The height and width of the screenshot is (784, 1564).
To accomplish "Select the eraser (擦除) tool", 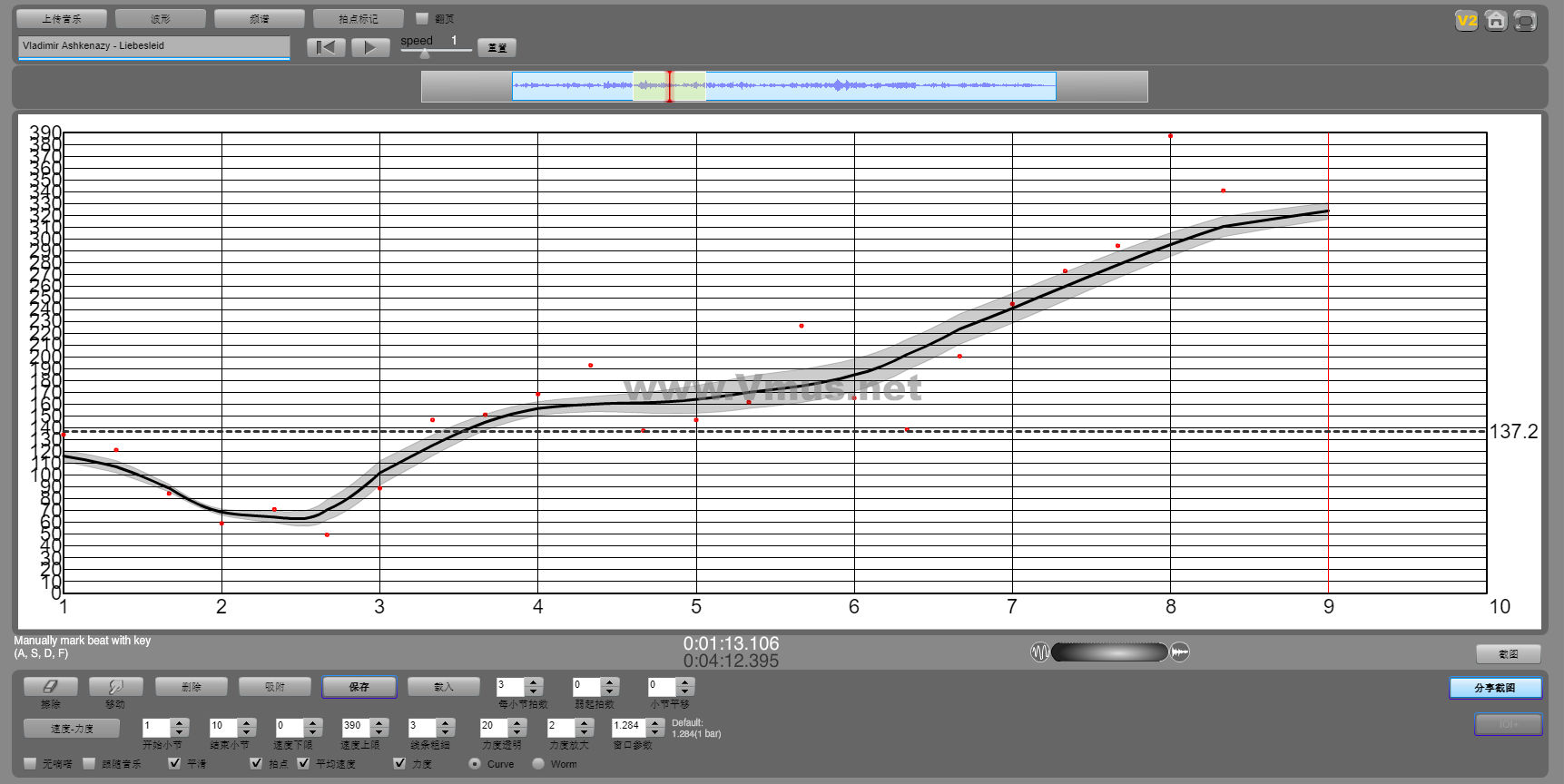I will click(x=51, y=687).
